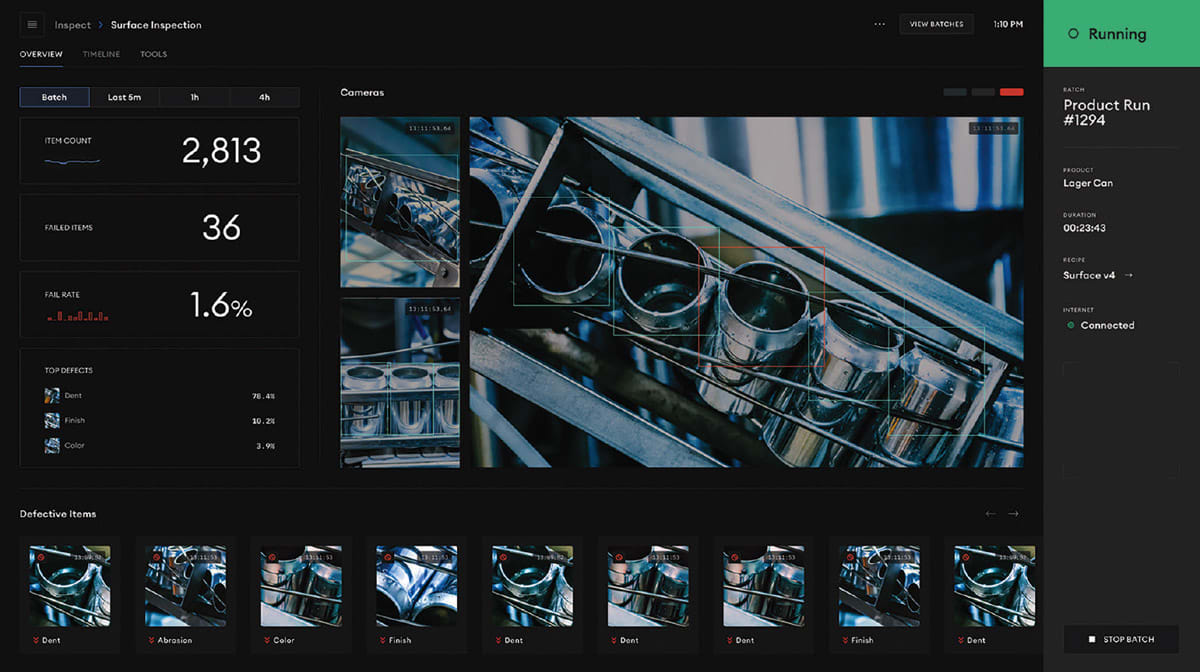
Task: Open the three-dot more options menu
Action: [x=879, y=25]
